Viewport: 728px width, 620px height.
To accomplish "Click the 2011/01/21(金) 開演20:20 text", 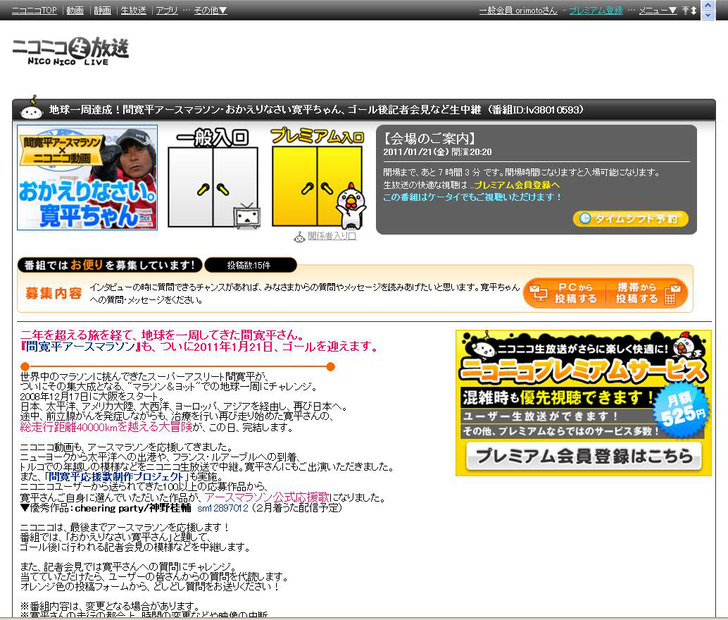I will click(x=437, y=152).
